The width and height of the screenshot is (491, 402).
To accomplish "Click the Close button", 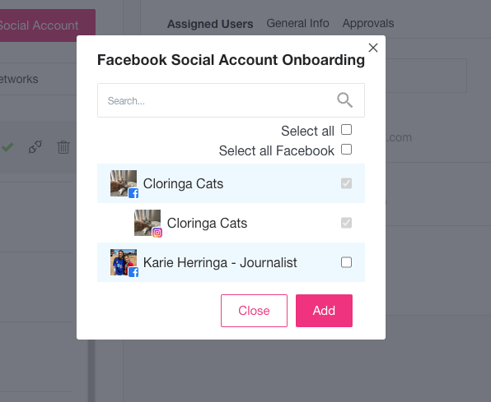I will tap(254, 311).
